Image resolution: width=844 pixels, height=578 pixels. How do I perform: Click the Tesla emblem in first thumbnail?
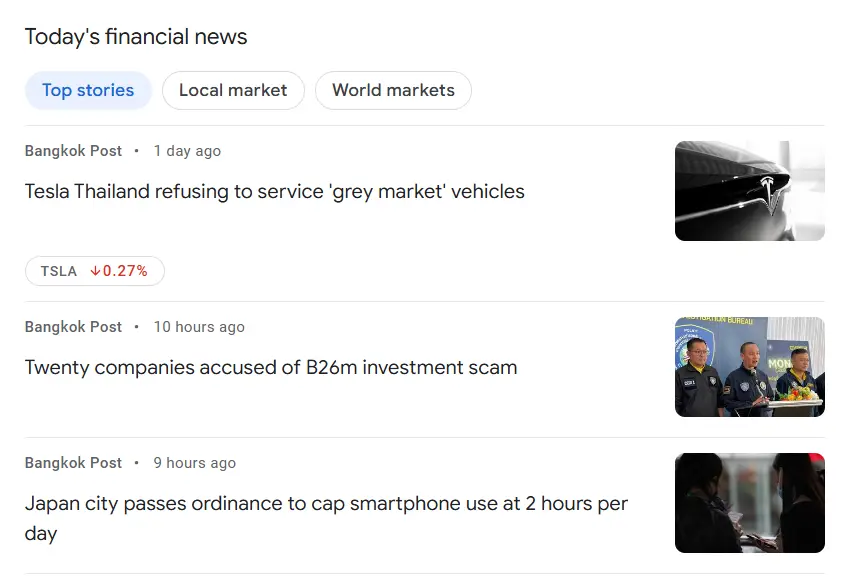coord(768,191)
